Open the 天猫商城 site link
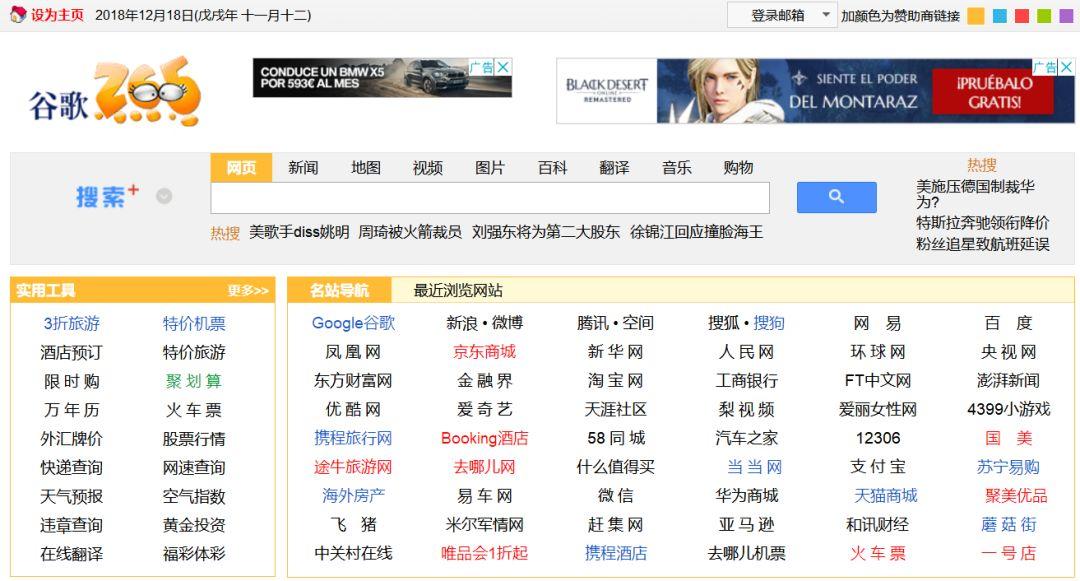 pyautogui.click(x=886, y=496)
